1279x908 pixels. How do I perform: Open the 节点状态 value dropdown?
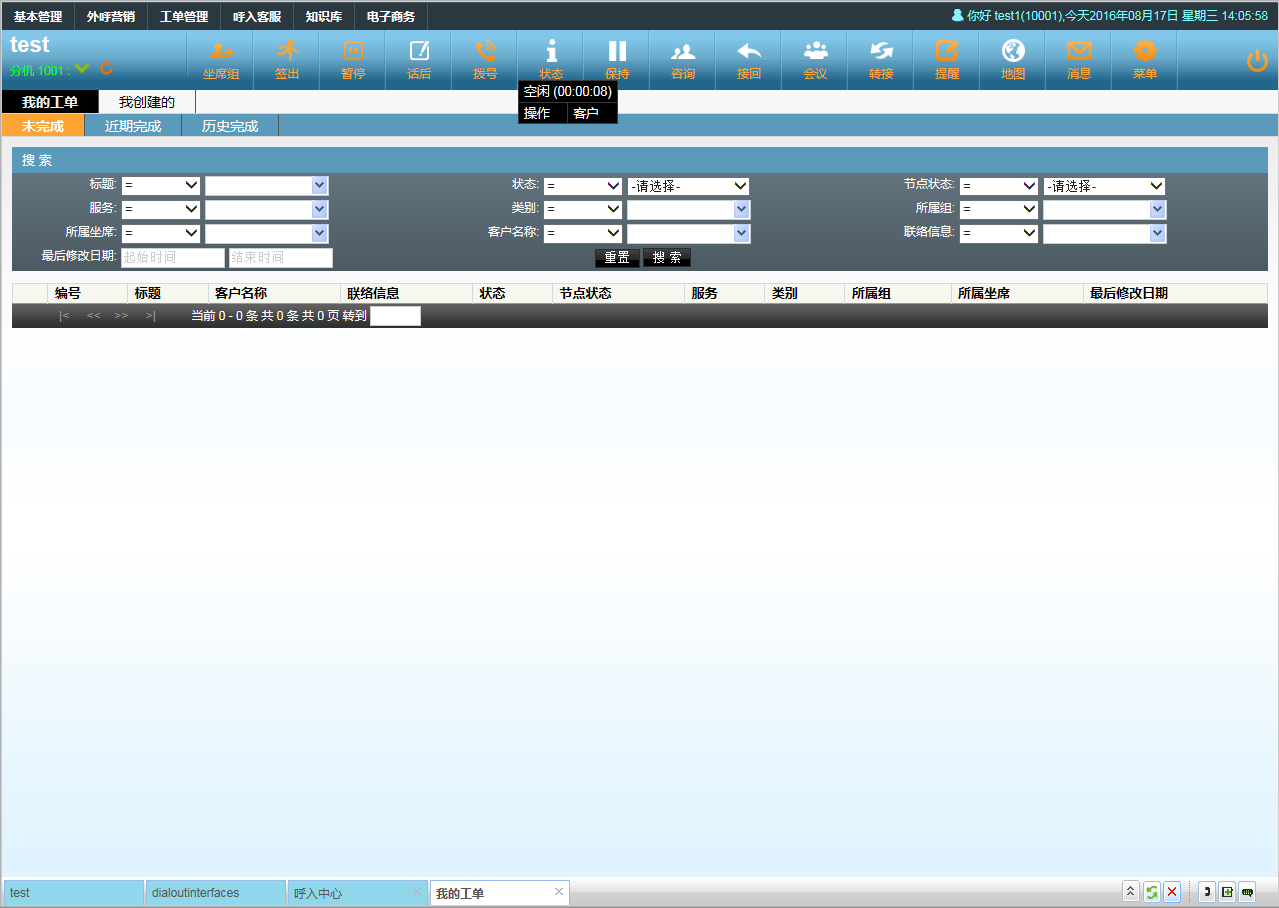click(1104, 186)
